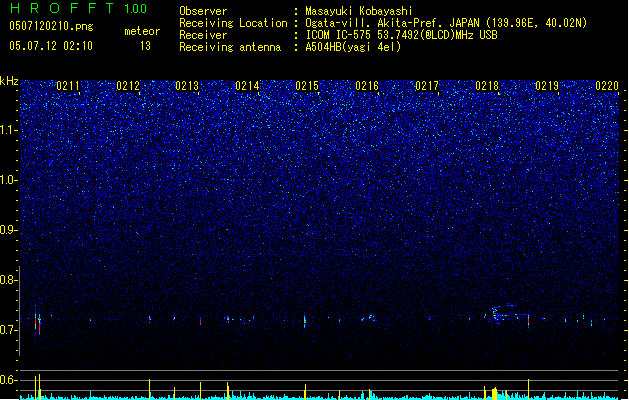Click the A504HB(yagi 4el) antenna text
The width and height of the screenshot is (629, 400).
[353, 47]
